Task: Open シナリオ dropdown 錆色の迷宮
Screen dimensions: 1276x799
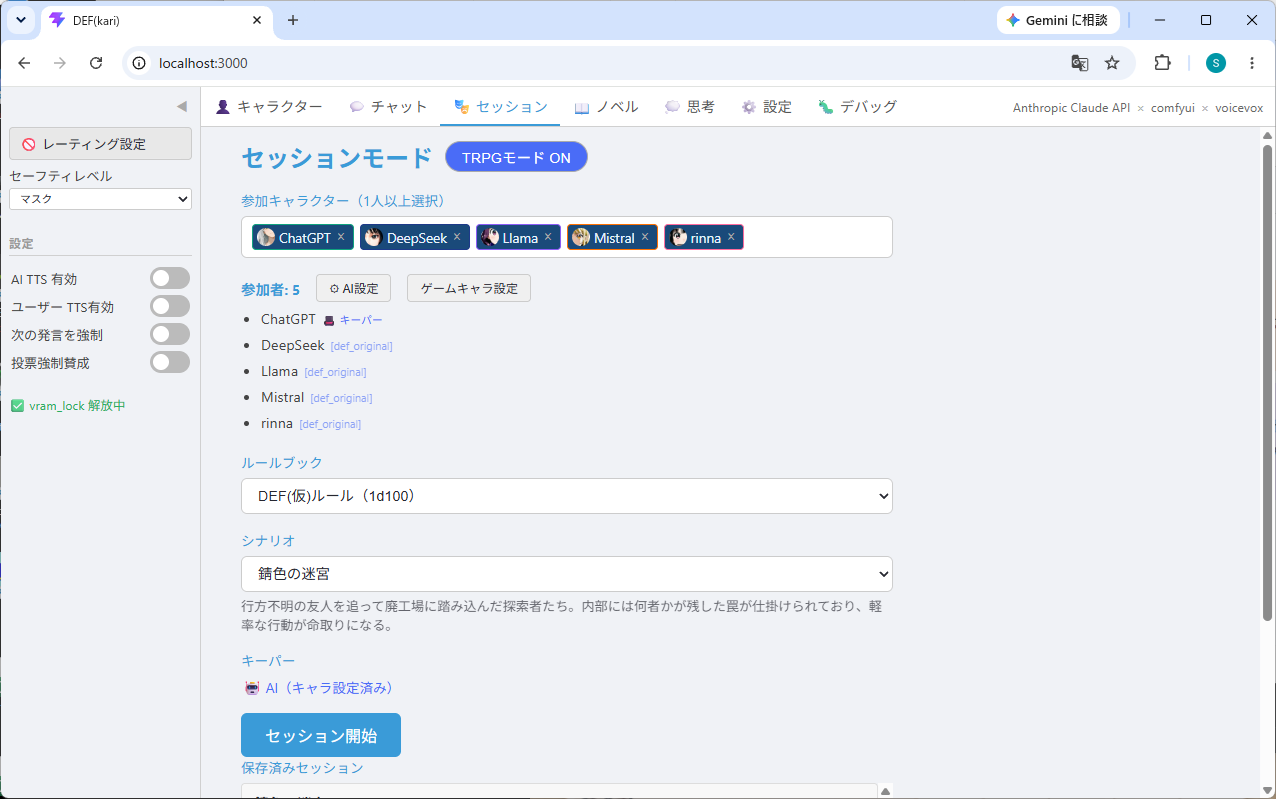Action: coord(567,574)
